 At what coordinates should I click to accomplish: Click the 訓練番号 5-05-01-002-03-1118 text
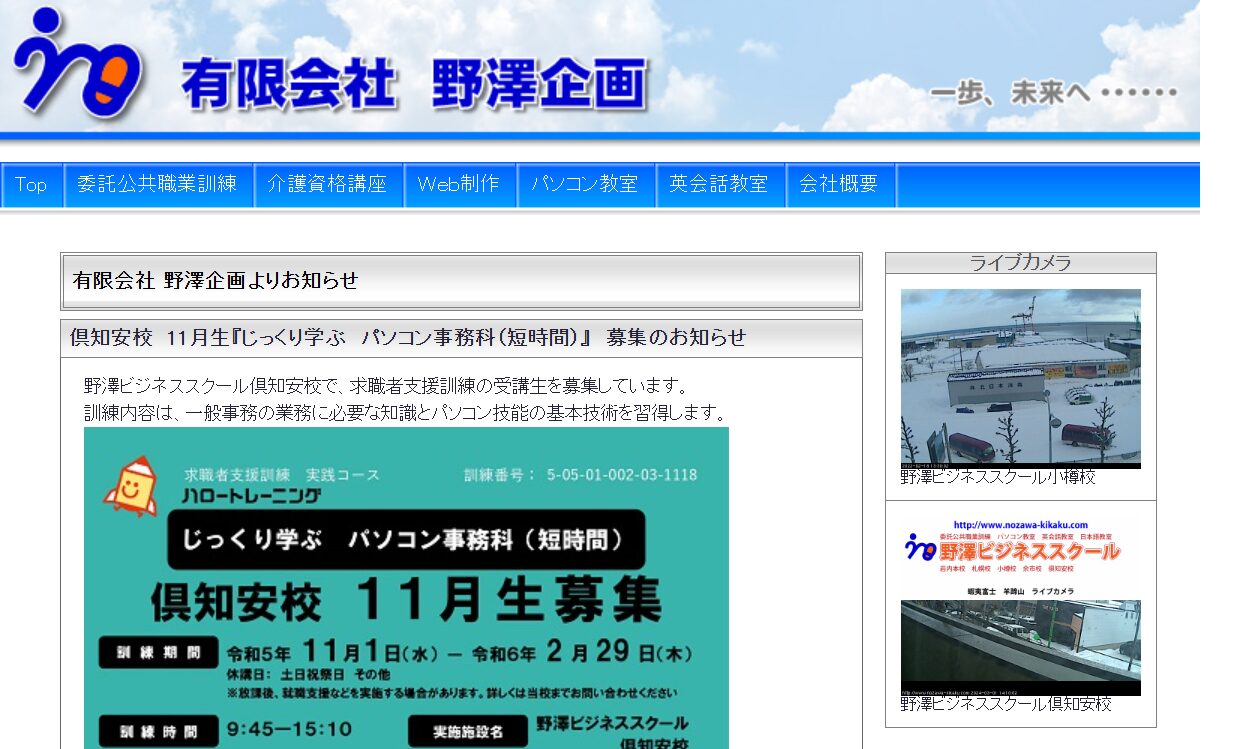581,475
